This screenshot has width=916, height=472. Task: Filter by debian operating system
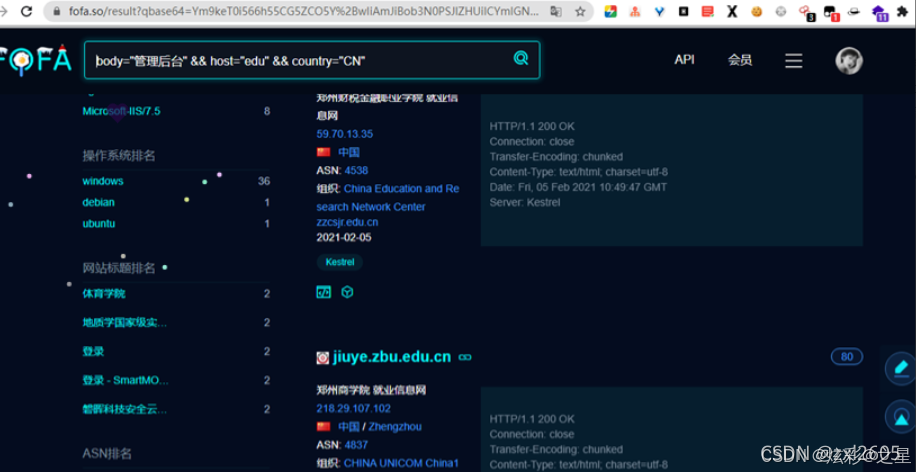click(98, 202)
